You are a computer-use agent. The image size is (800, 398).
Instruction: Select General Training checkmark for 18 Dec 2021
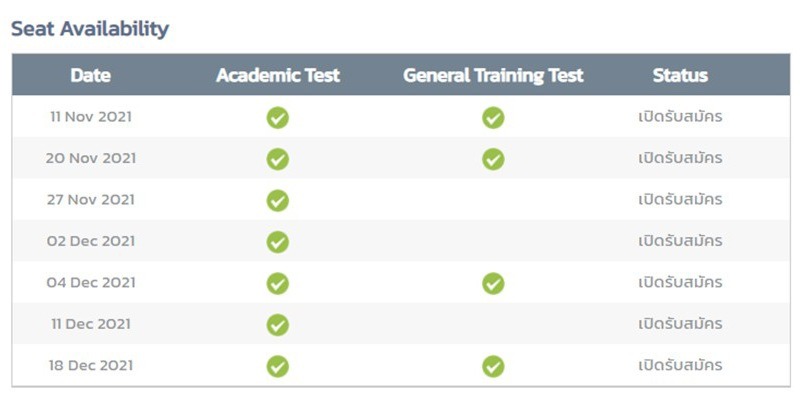point(493,366)
